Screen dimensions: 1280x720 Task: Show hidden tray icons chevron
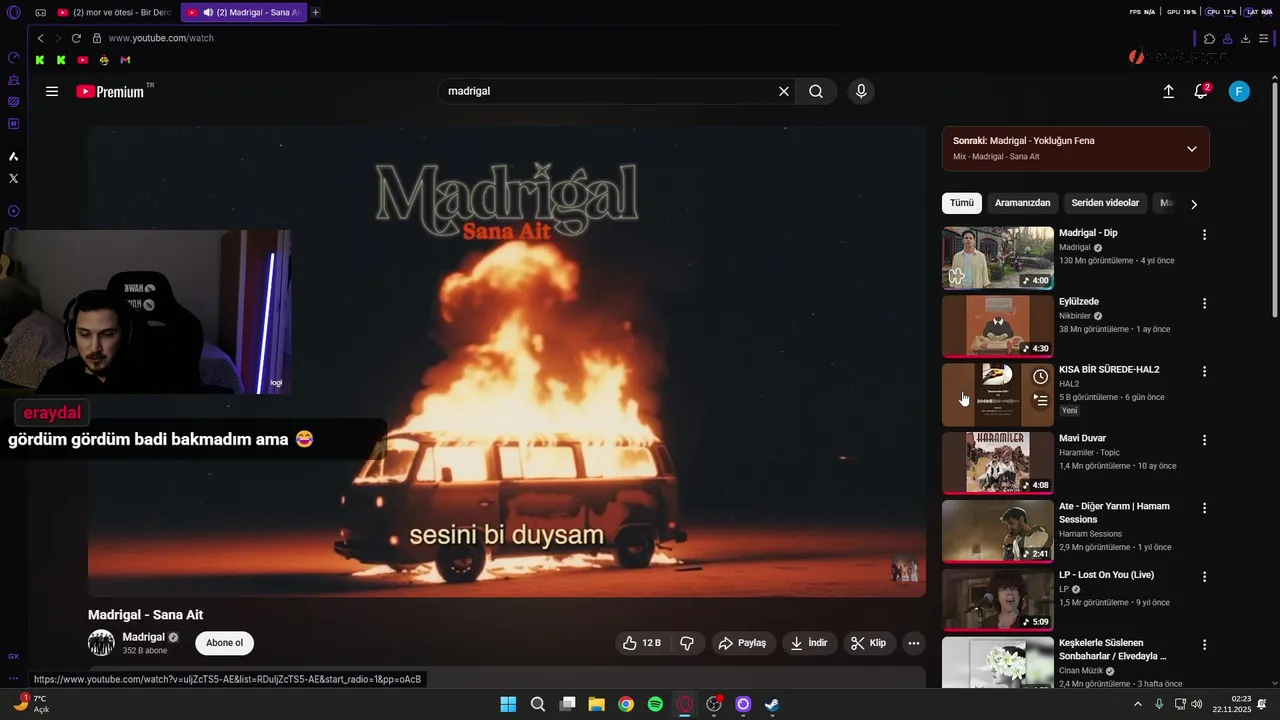pos(1138,704)
